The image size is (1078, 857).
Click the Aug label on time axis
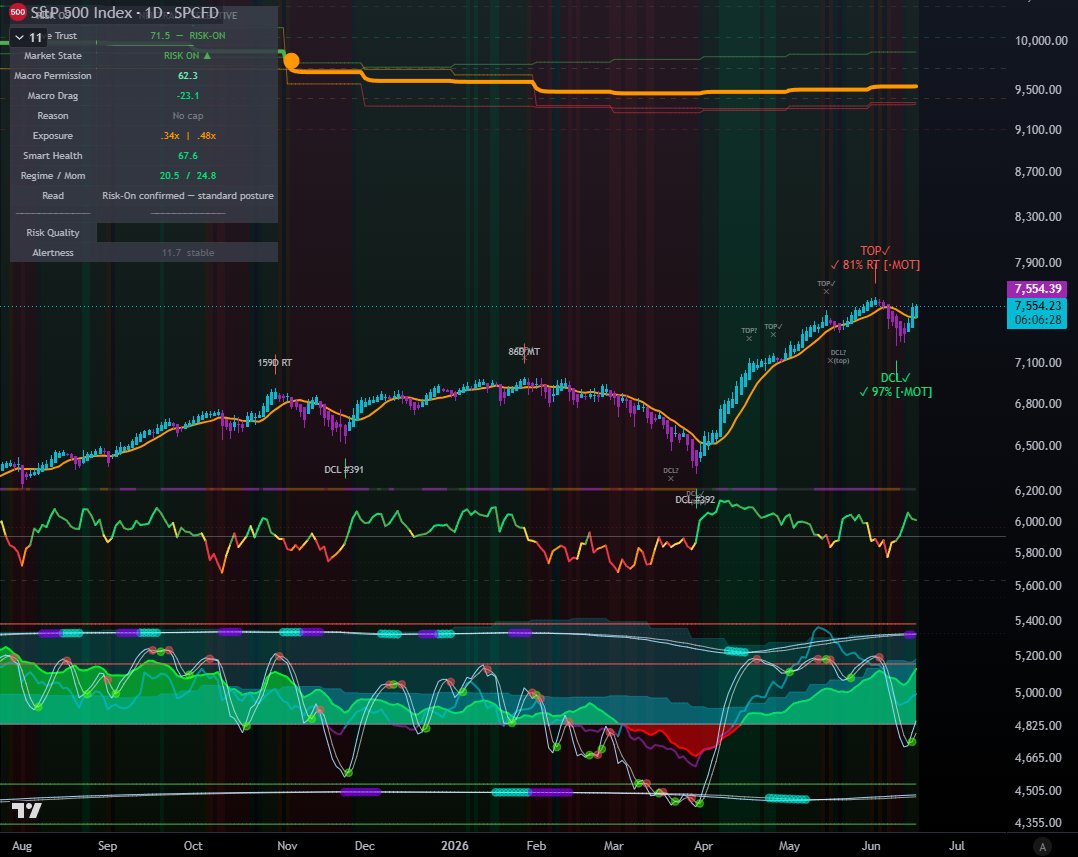(x=22, y=845)
